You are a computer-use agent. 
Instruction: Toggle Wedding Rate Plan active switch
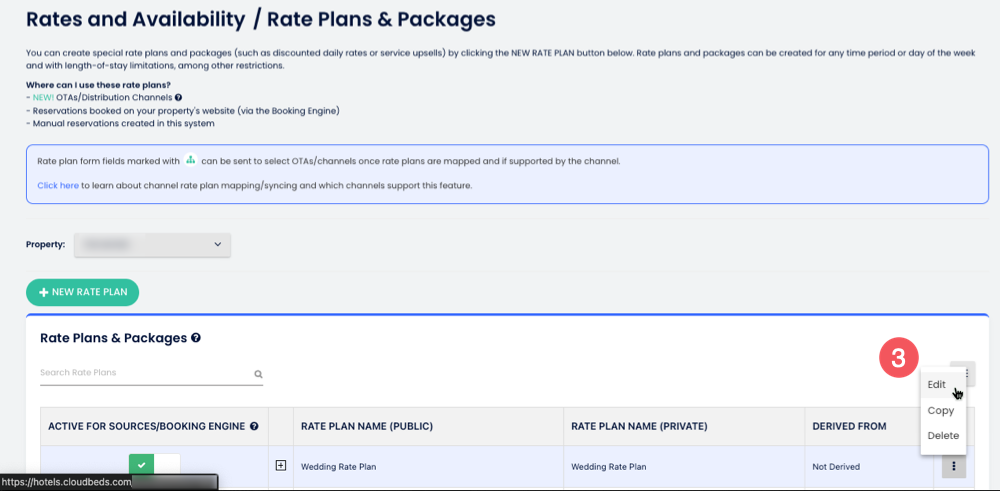click(154, 465)
